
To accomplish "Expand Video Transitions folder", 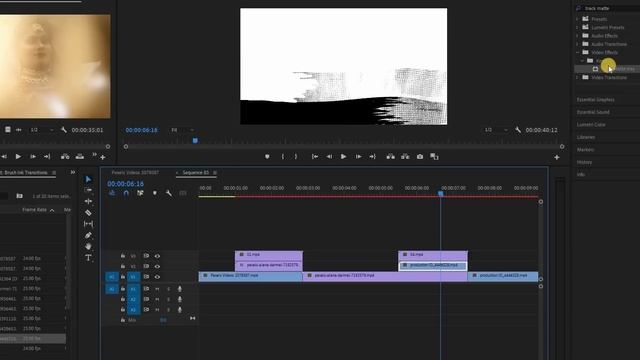I will pos(577,78).
